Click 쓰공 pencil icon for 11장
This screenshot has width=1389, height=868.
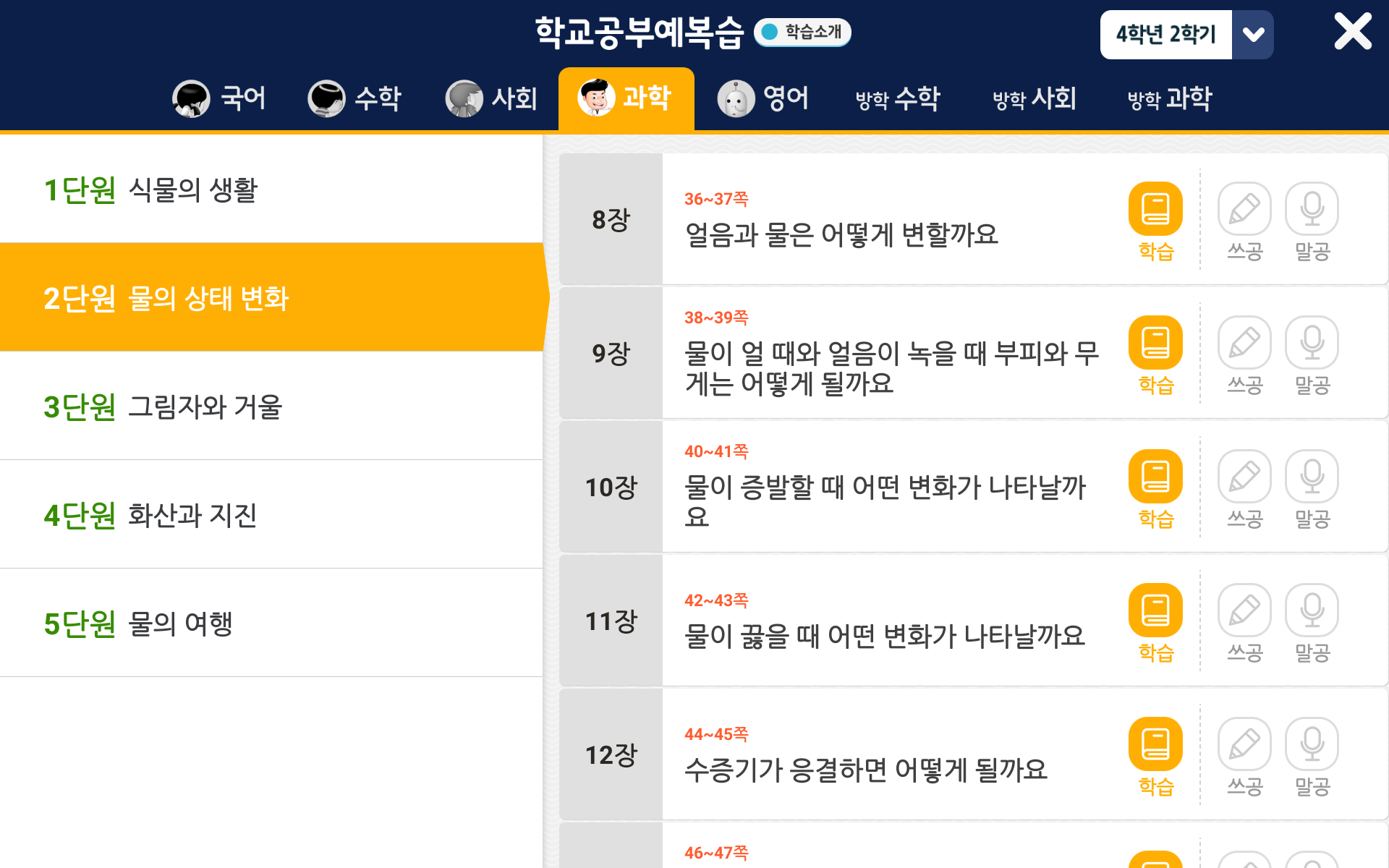tap(1244, 610)
